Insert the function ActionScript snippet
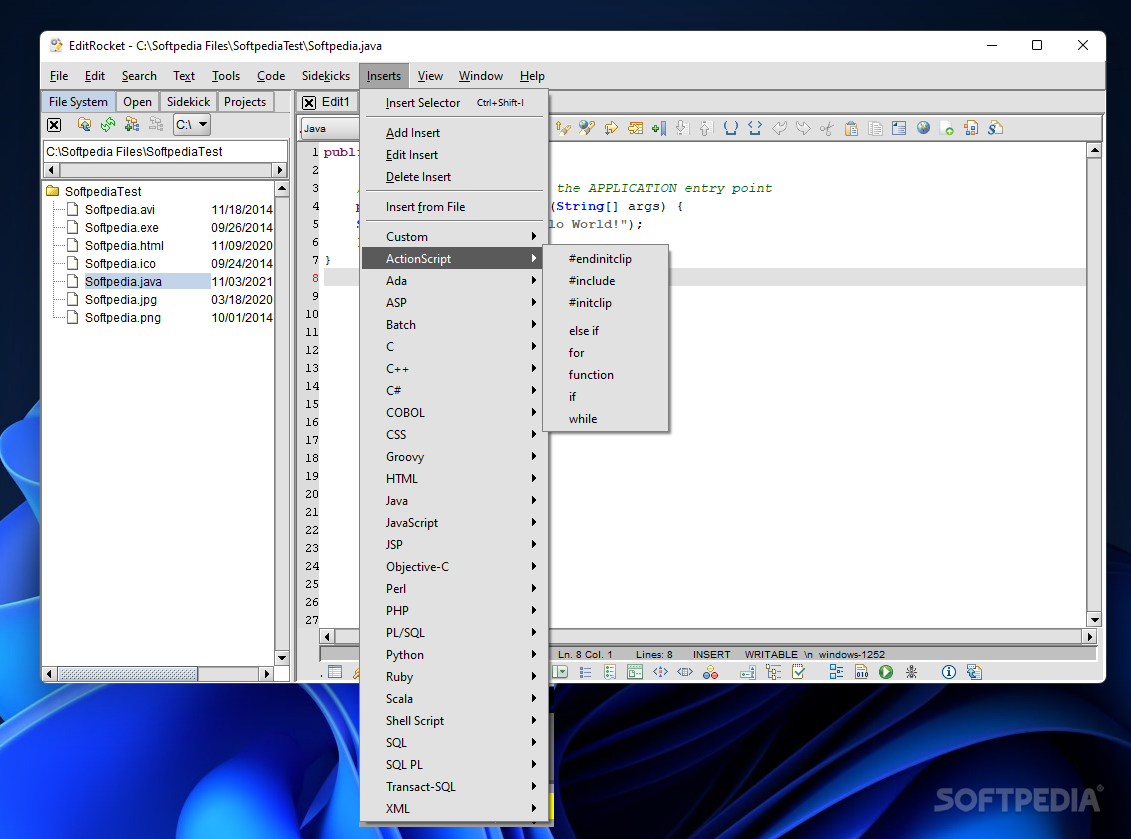This screenshot has width=1131, height=839. pyautogui.click(x=605, y=374)
